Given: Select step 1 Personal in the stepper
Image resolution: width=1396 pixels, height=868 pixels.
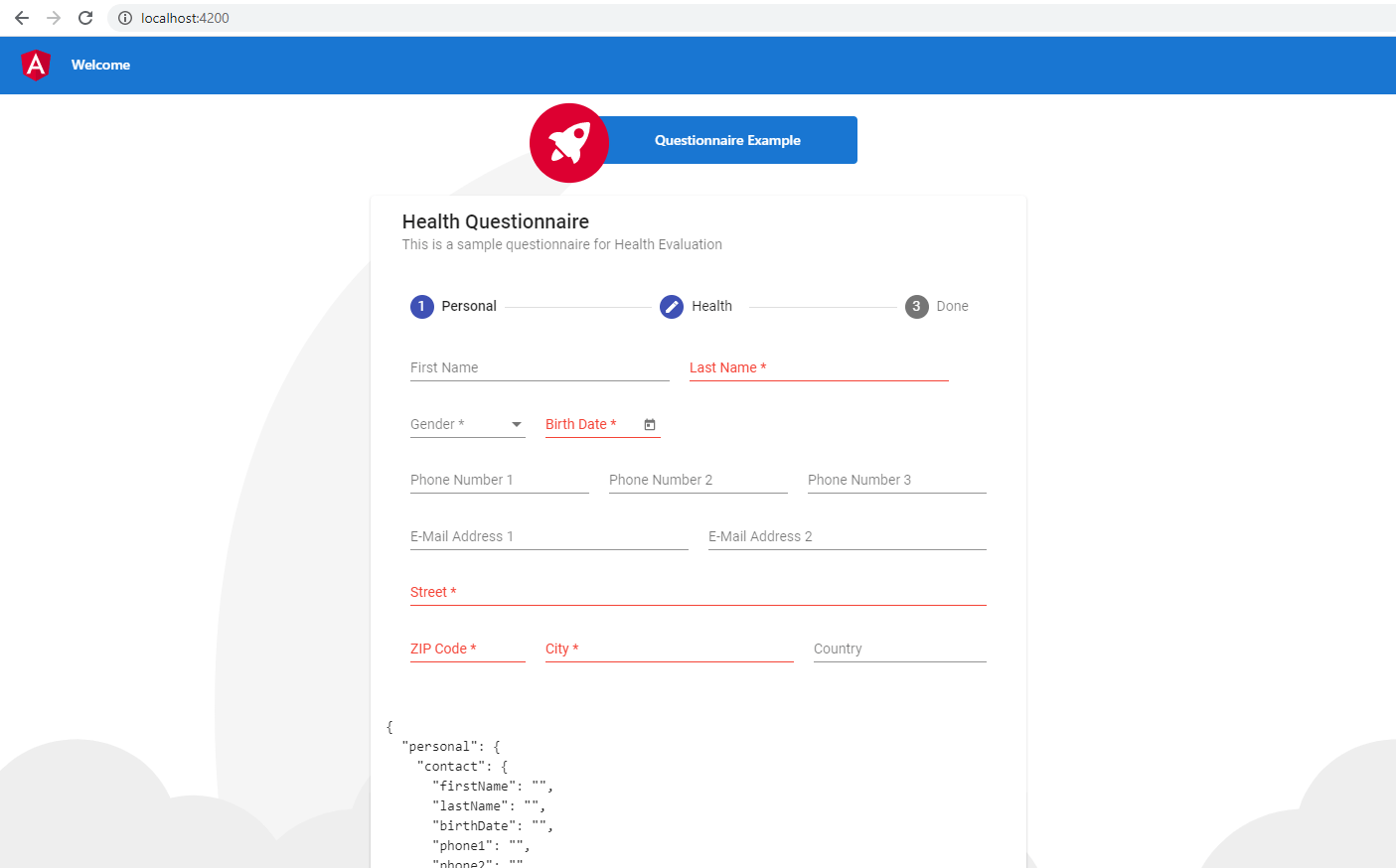Looking at the screenshot, I should (452, 306).
